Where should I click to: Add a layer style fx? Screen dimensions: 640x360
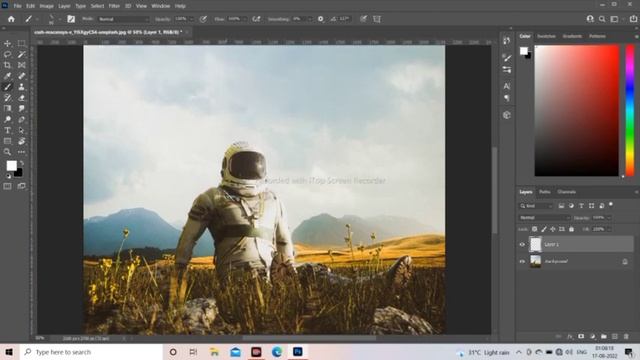pyautogui.click(x=570, y=337)
